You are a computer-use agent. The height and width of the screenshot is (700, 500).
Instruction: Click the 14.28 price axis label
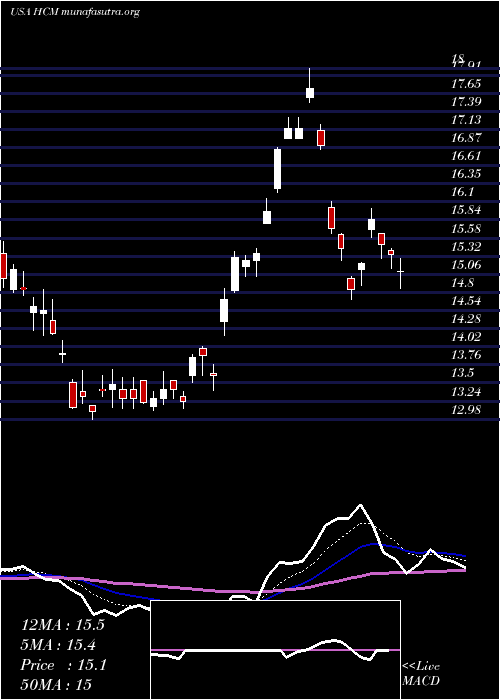[x=466, y=319]
